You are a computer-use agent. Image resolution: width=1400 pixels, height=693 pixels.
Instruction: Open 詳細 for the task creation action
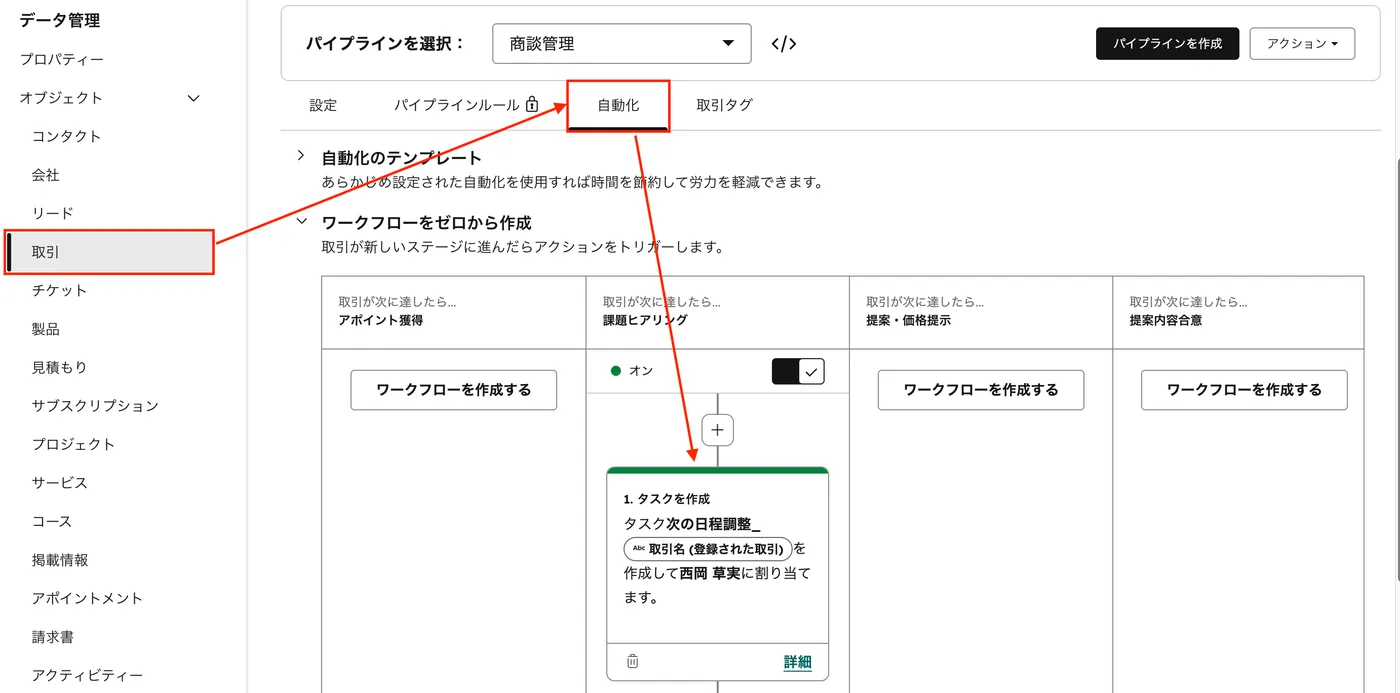pyautogui.click(x=797, y=662)
